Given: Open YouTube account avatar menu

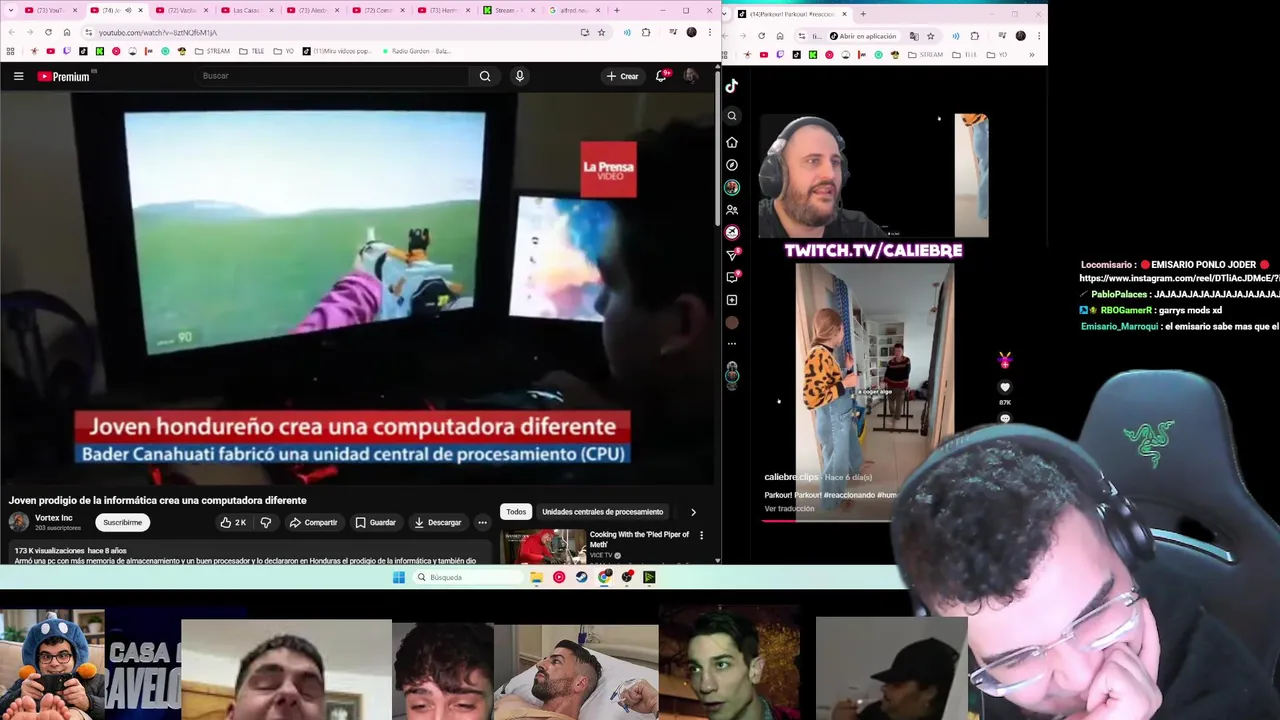Looking at the screenshot, I should [x=690, y=76].
